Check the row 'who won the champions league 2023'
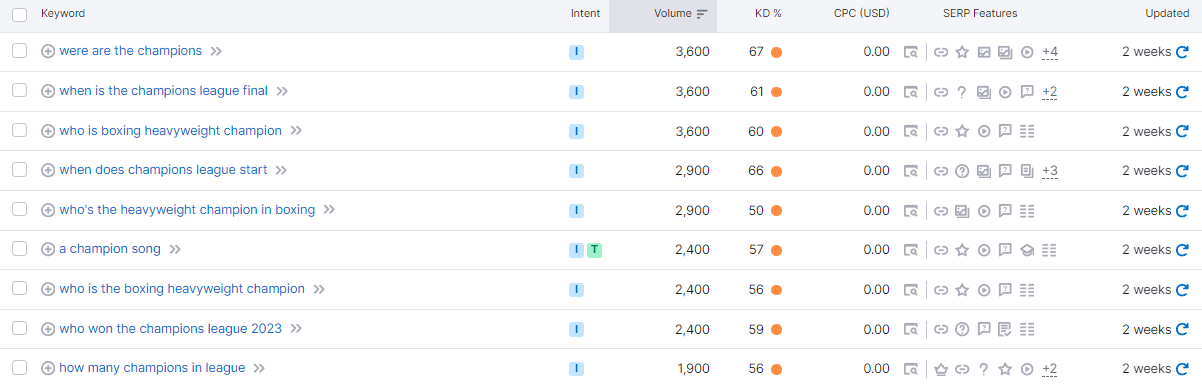 (19, 329)
